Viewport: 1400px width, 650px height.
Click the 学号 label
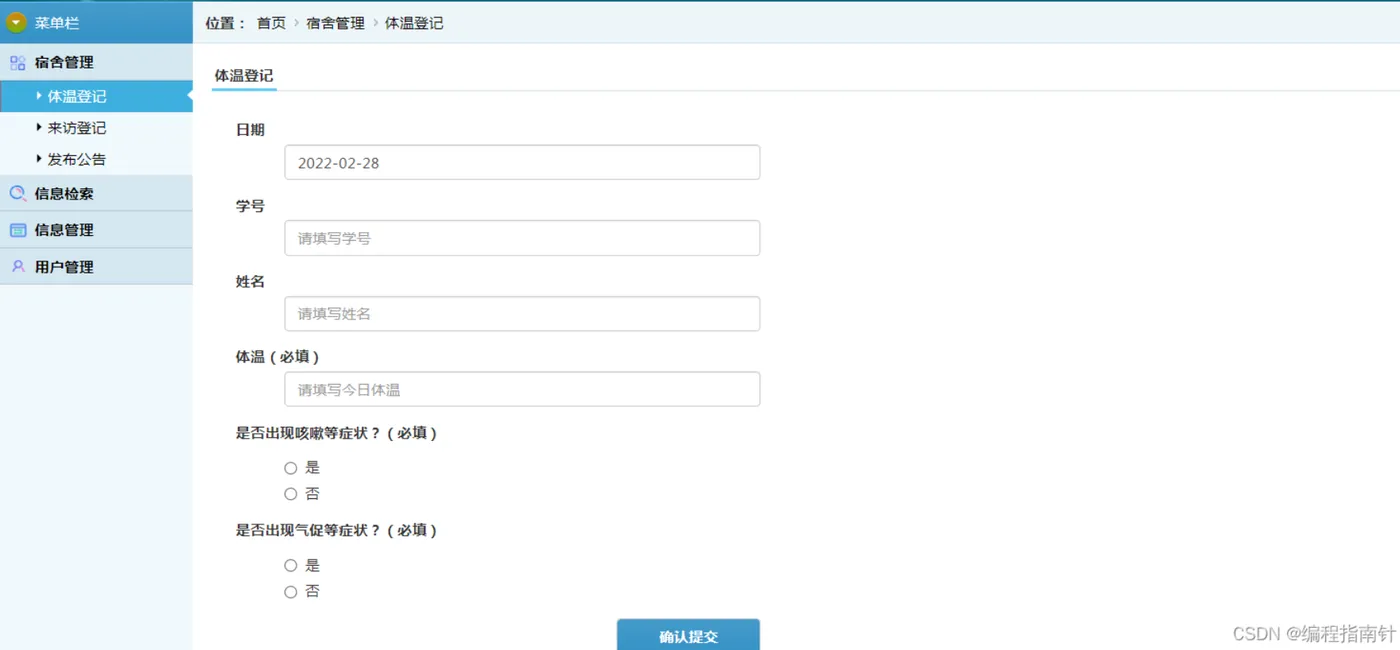tap(250, 206)
